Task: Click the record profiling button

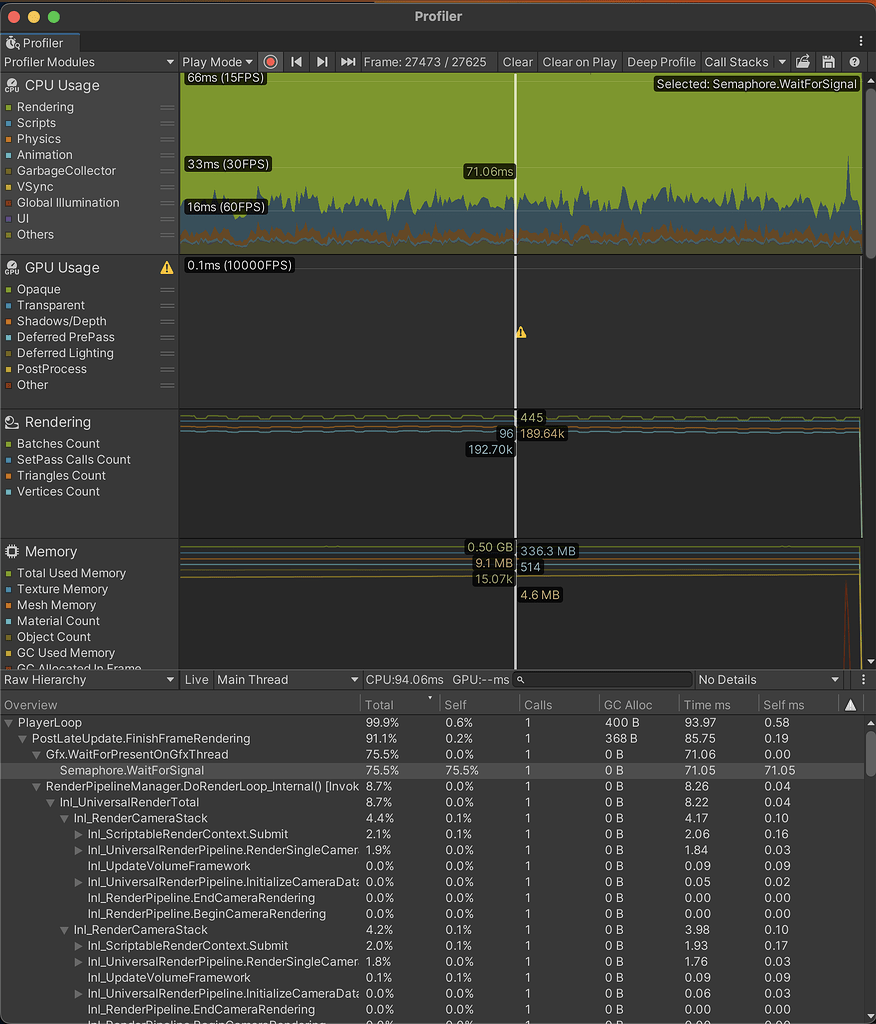Action: click(270, 62)
